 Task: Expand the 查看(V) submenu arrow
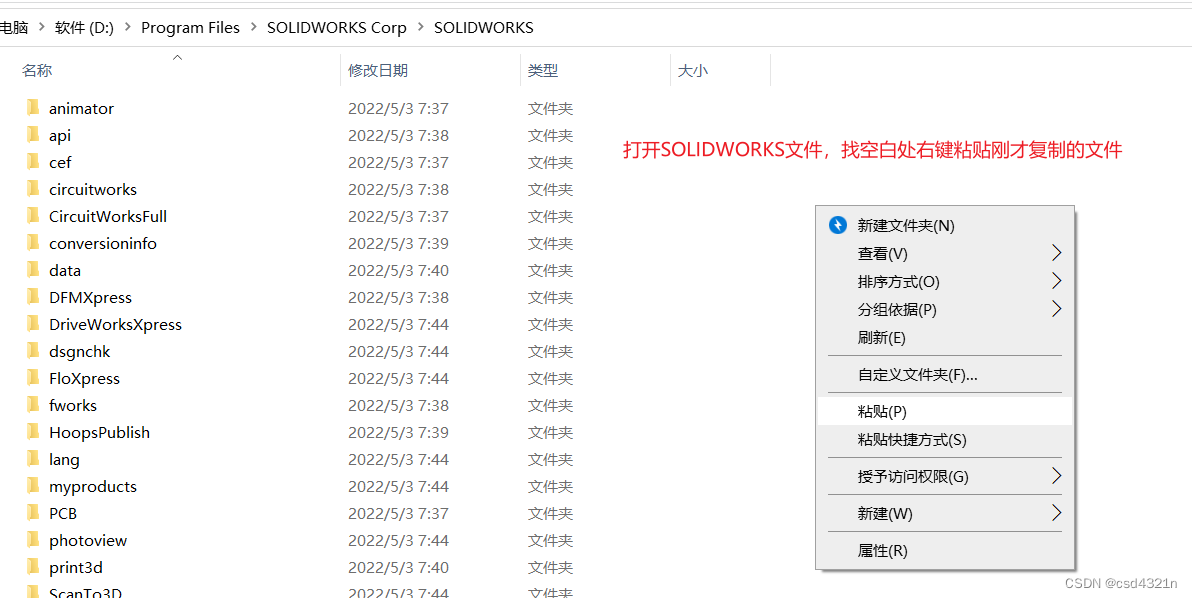1056,253
